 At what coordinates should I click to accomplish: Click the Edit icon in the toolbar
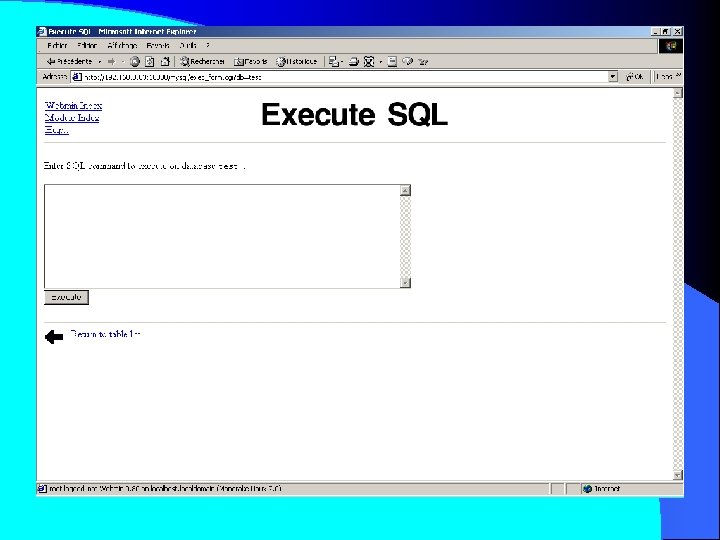click(x=369, y=62)
